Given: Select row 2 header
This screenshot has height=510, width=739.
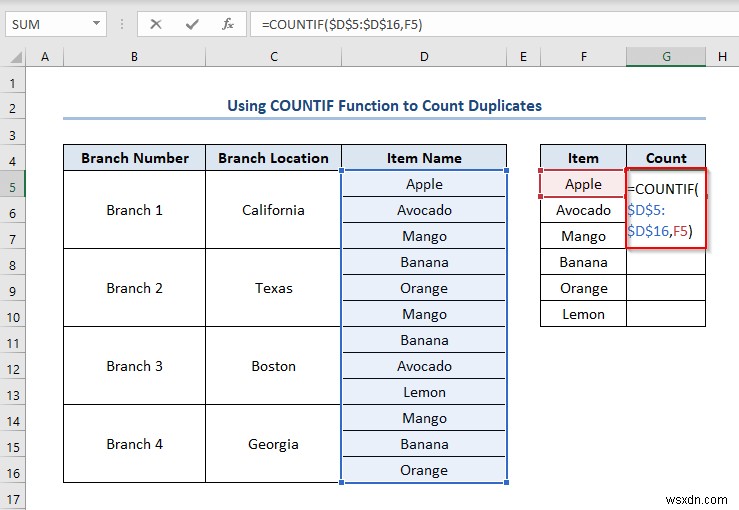Looking at the screenshot, I should pos(13,108).
